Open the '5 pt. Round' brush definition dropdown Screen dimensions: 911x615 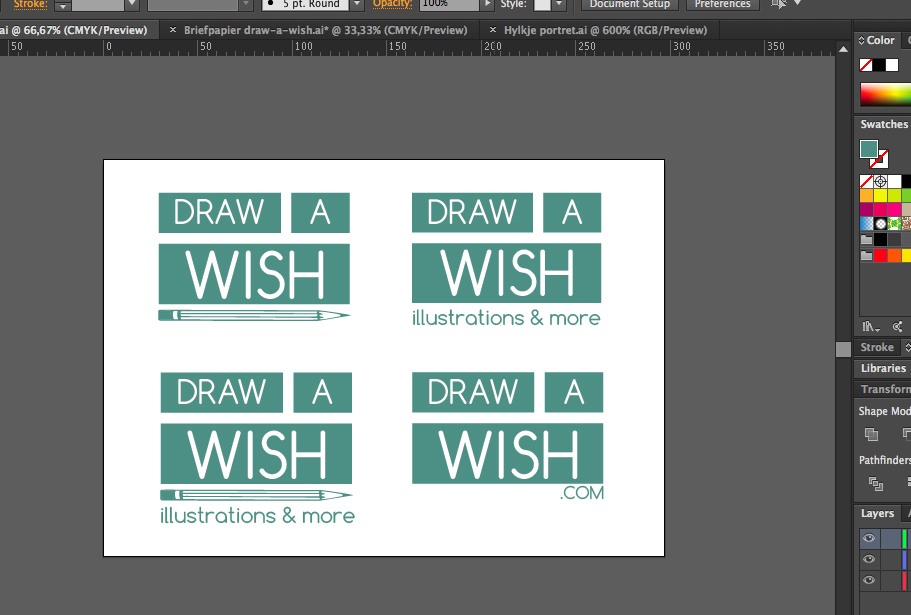point(357,4)
